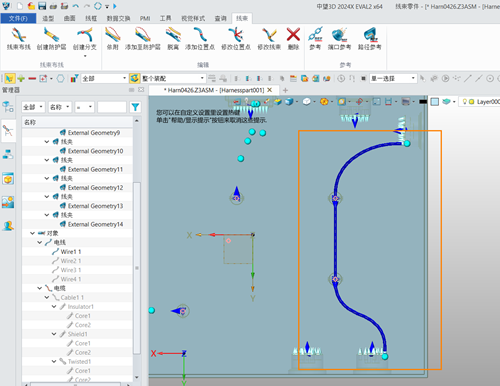Click the 创建防护层 create protection layer tool
The height and width of the screenshot is (386, 500).
click(x=51, y=39)
